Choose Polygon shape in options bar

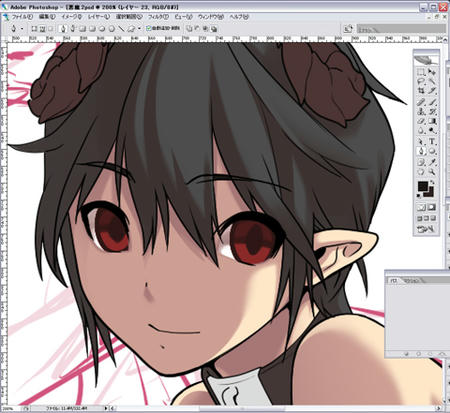[112, 29]
